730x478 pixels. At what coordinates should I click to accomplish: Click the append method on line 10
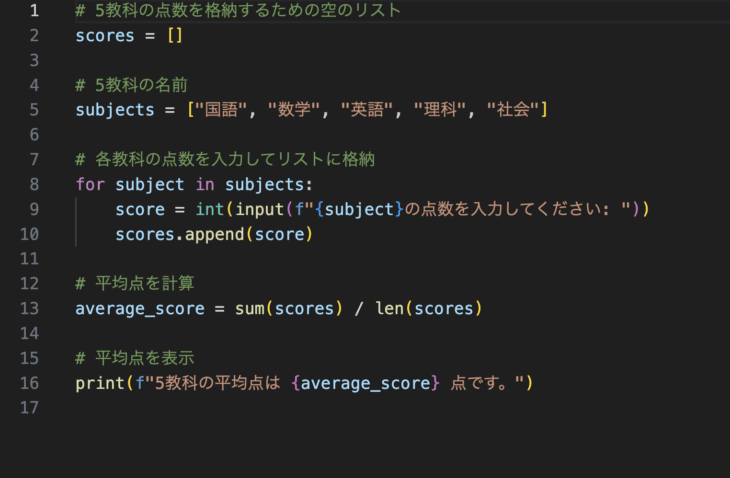point(215,235)
